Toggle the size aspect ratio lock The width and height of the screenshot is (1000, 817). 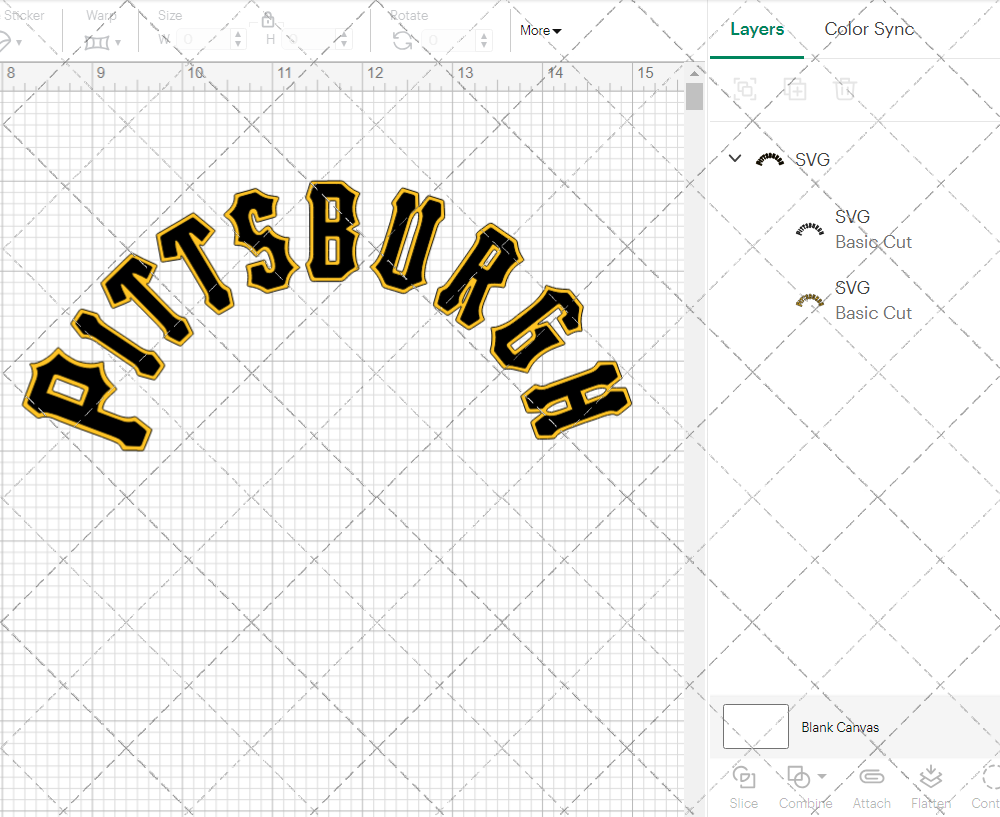coord(268,20)
